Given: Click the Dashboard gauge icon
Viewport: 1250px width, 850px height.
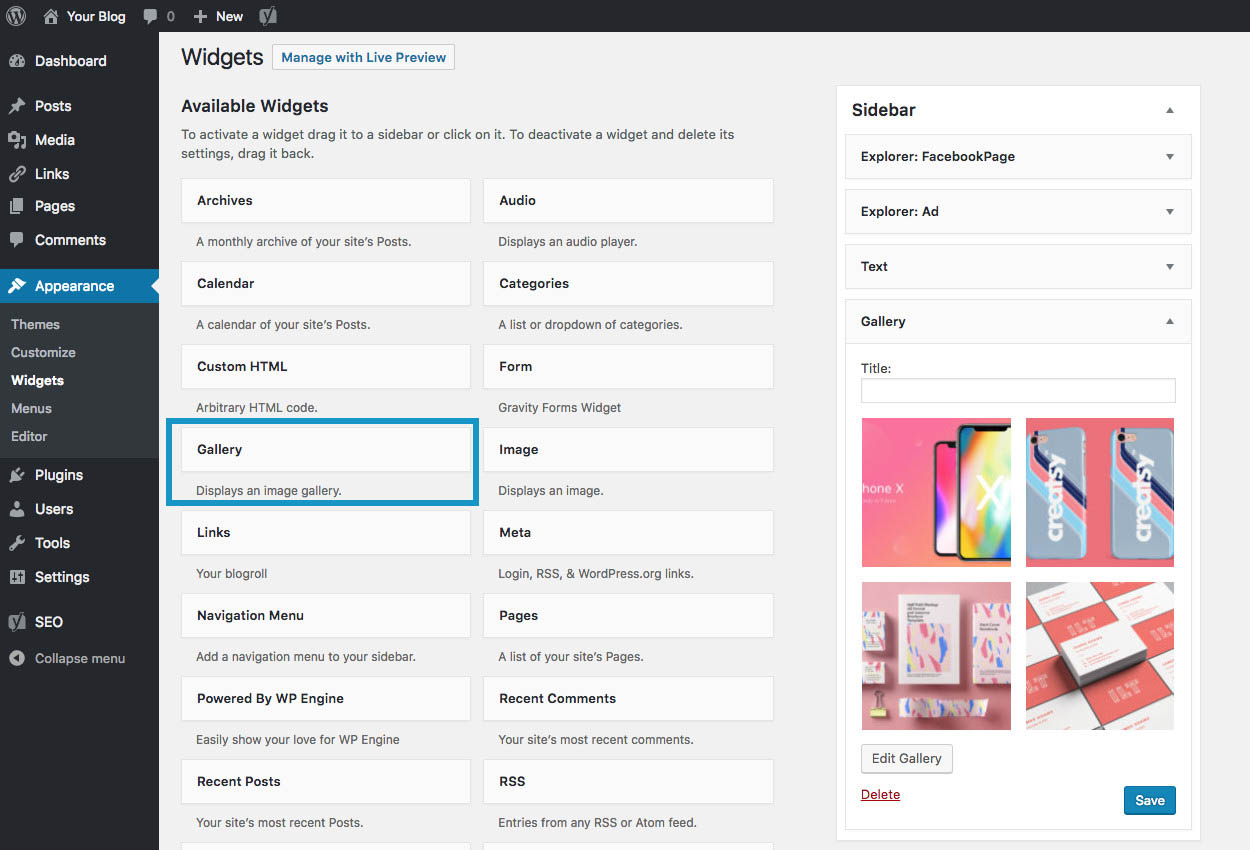Looking at the screenshot, I should [x=17, y=61].
